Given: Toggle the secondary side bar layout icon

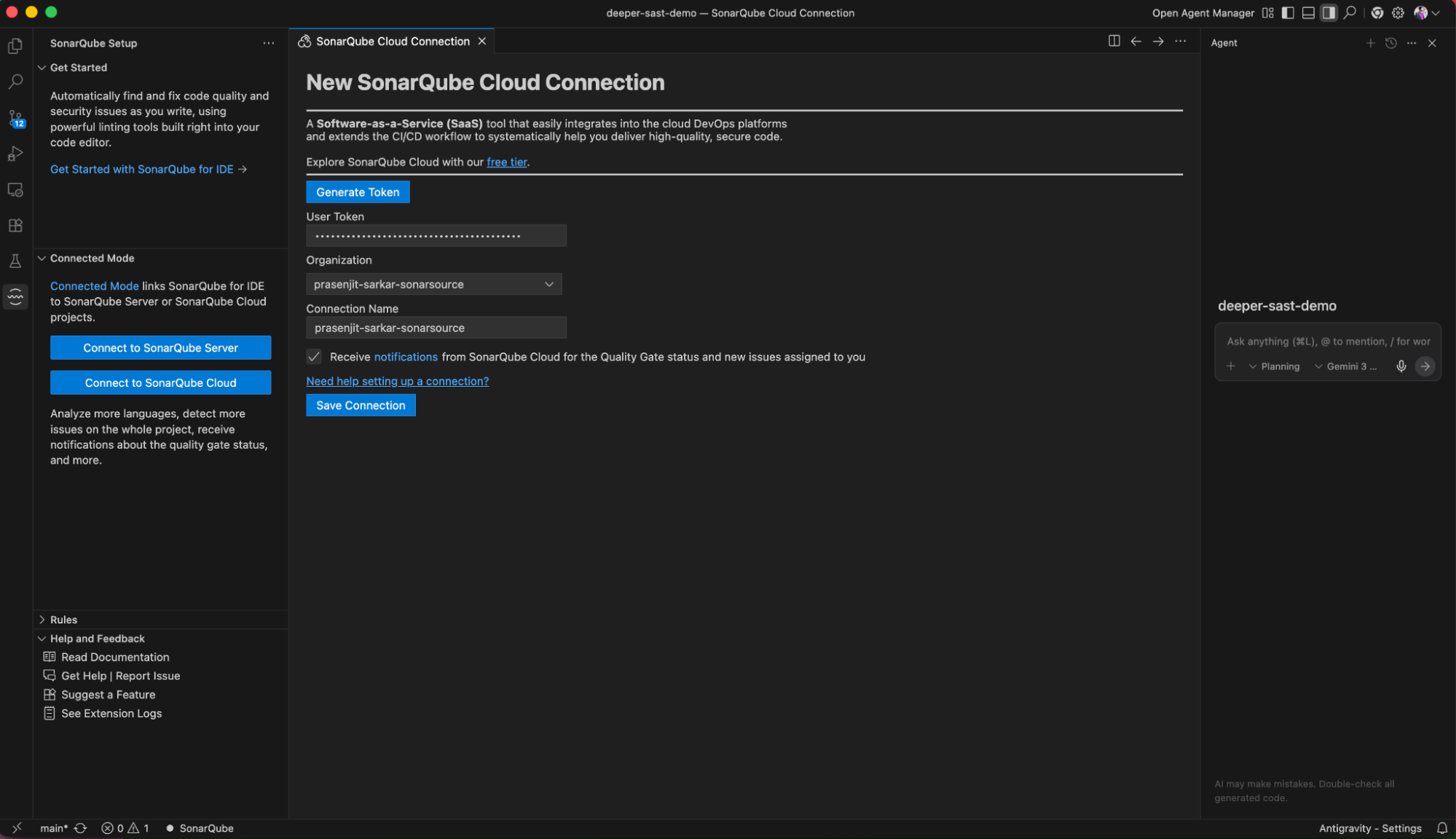Looking at the screenshot, I should (x=1329, y=13).
